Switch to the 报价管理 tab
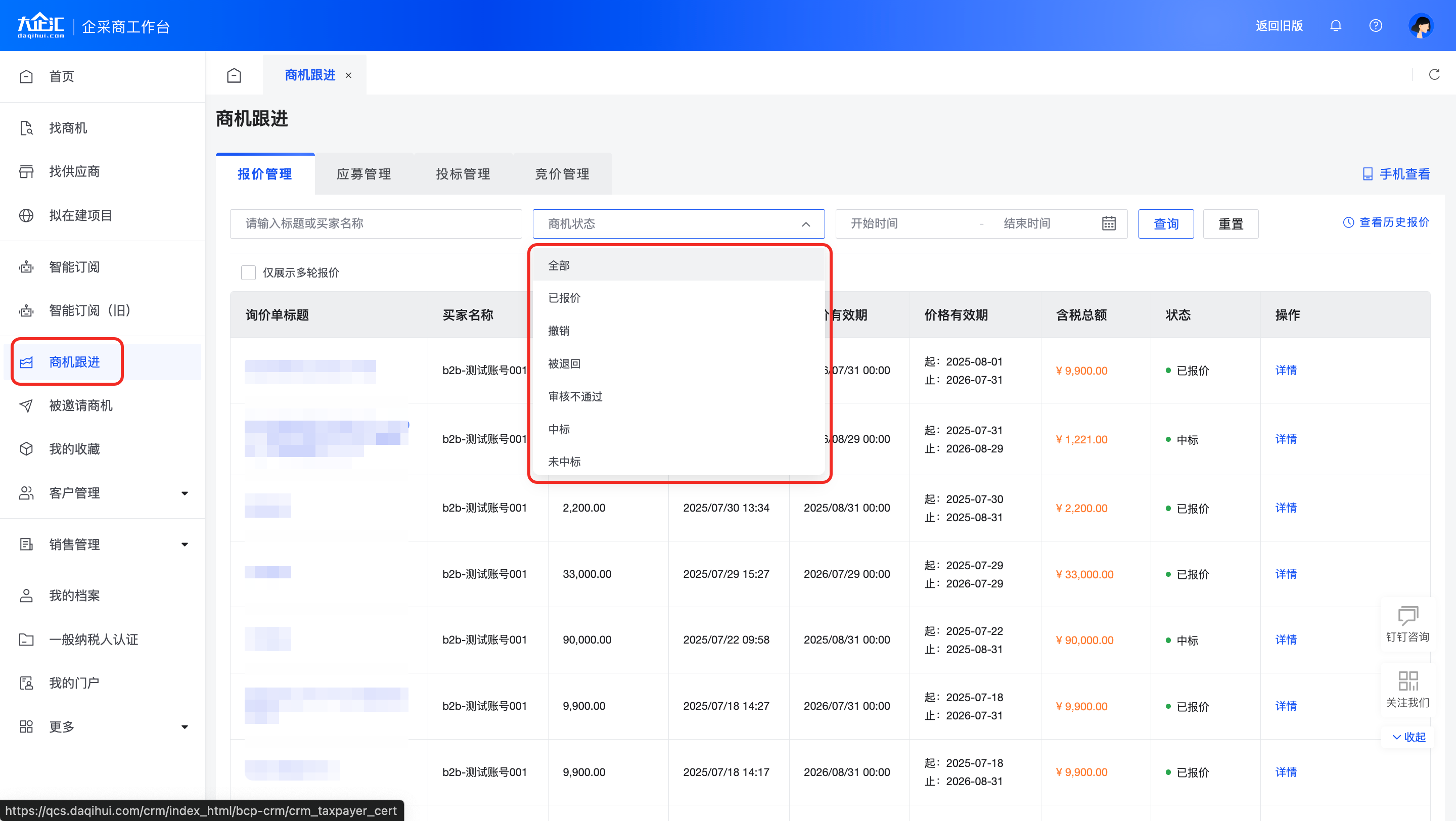 pos(265,174)
